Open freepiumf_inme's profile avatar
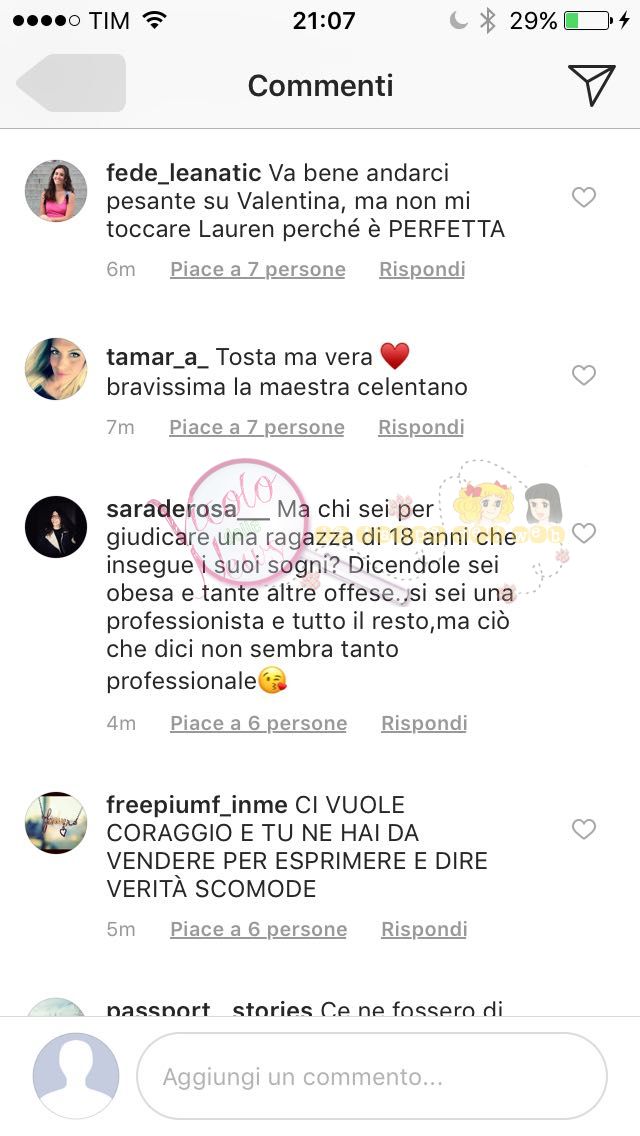Image resolution: width=640 pixels, height=1136 pixels. (56, 822)
